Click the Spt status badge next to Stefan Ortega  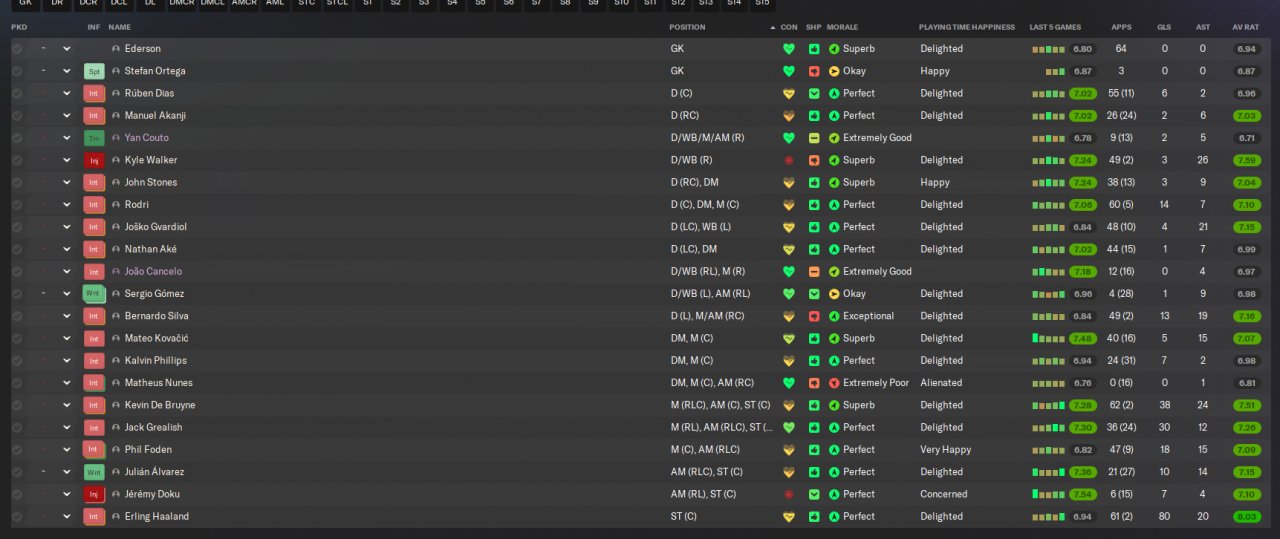pos(94,71)
